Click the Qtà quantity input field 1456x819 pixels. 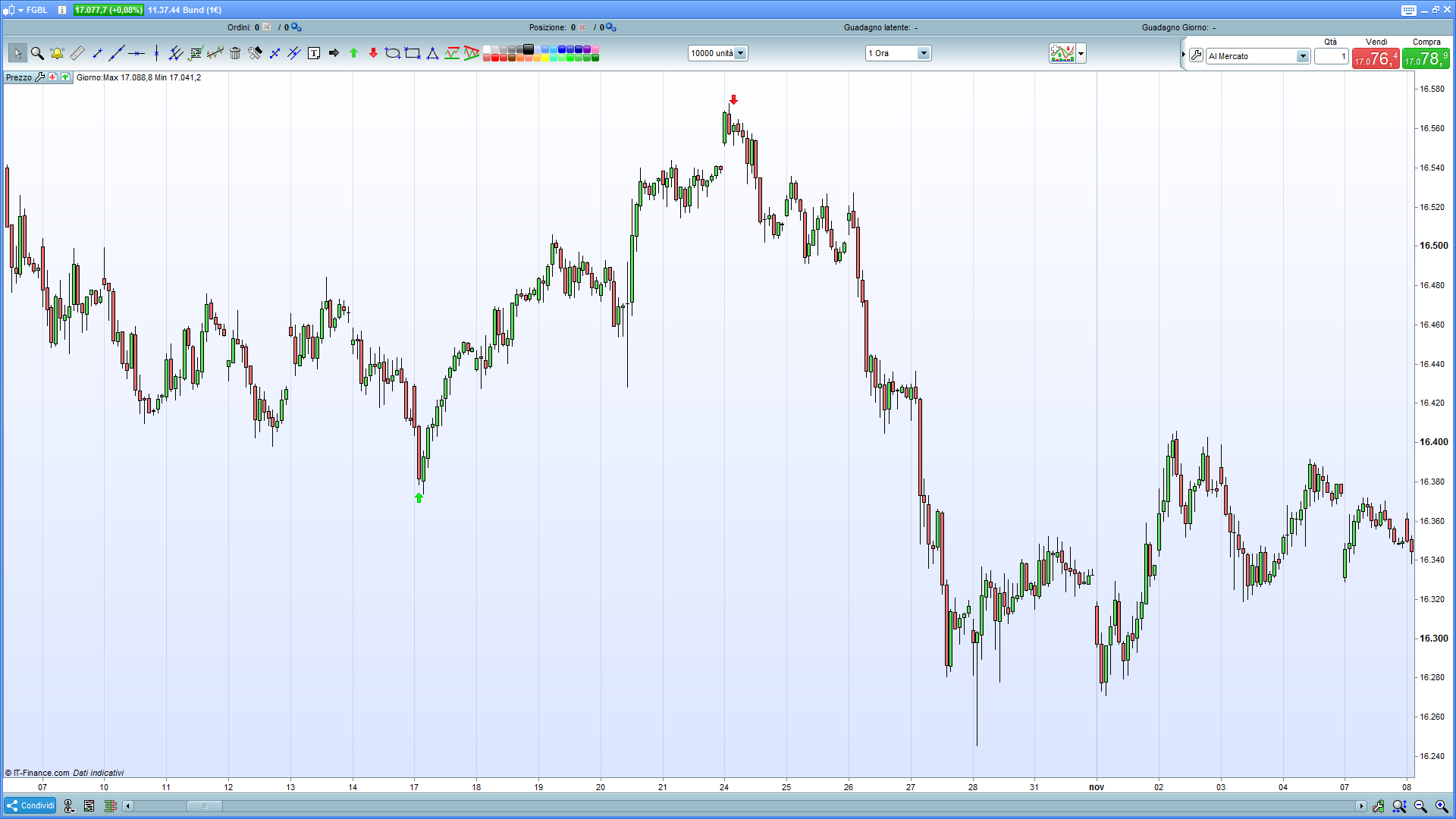1331,56
